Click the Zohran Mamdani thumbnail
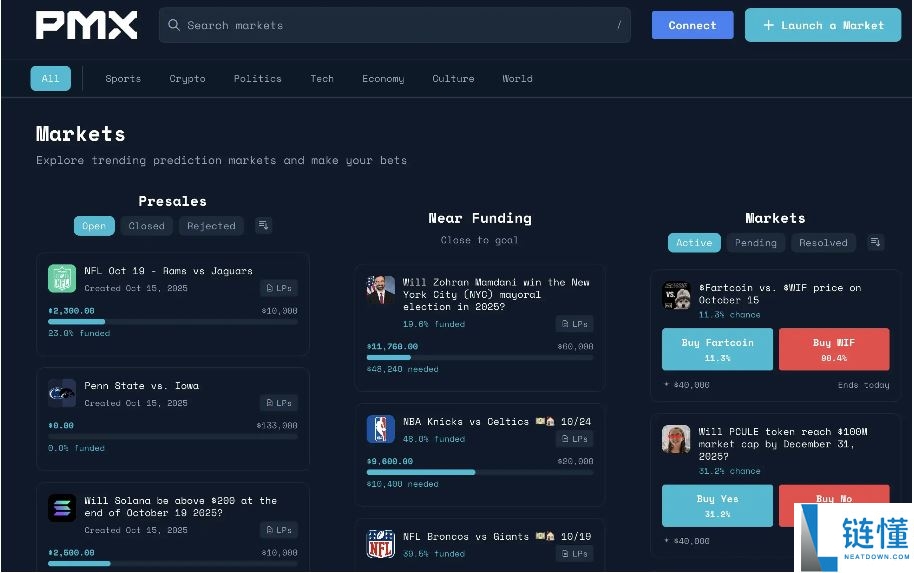 click(381, 290)
